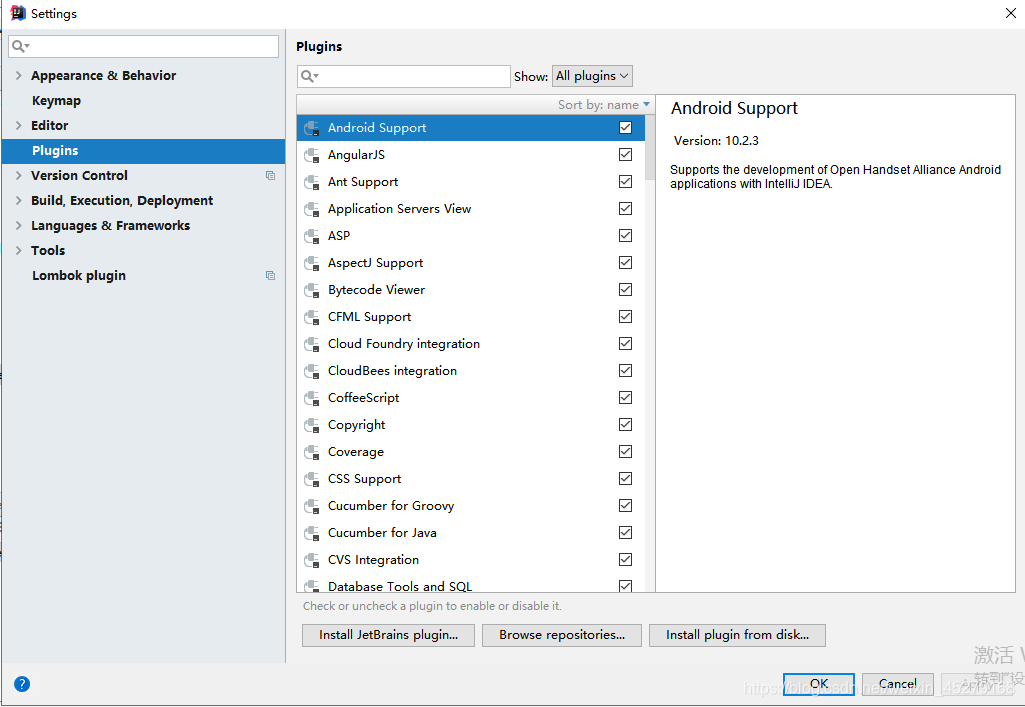Select the CSS Support plugin row
1025x707 pixels.
pos(471,478)
